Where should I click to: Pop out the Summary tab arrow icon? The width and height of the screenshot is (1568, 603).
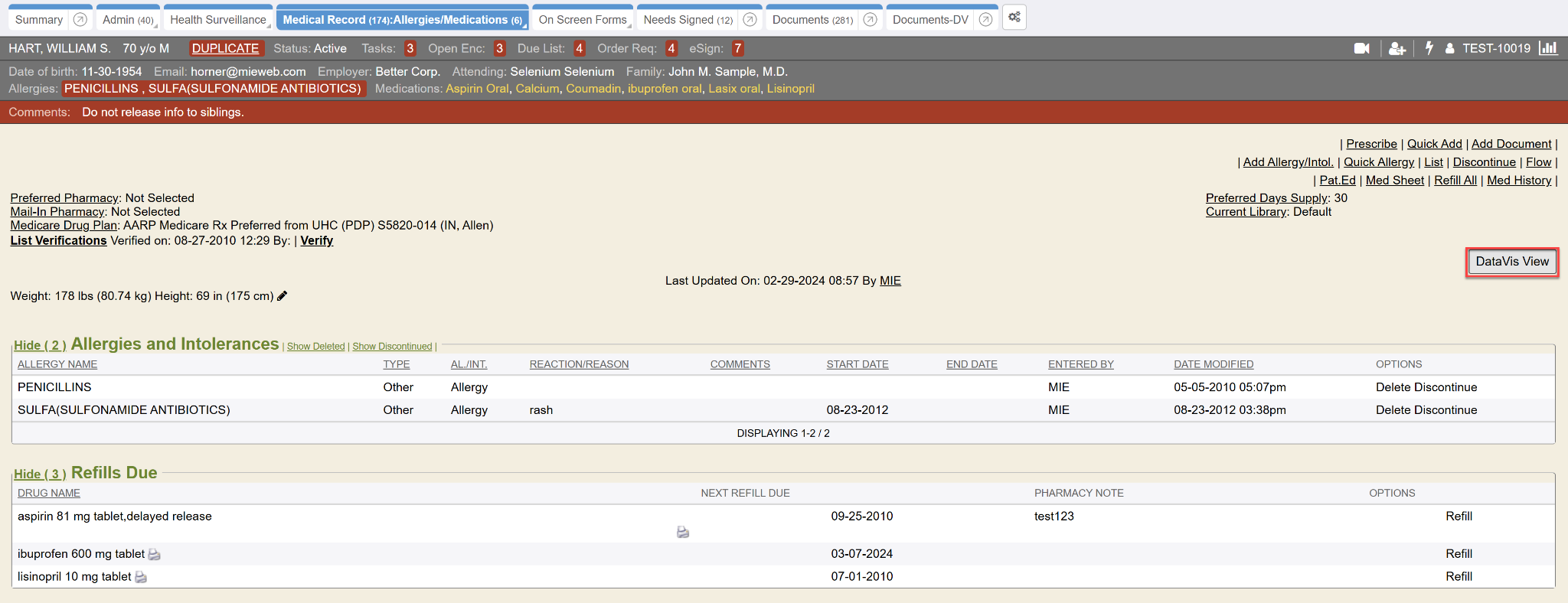(x=80, y=20)
